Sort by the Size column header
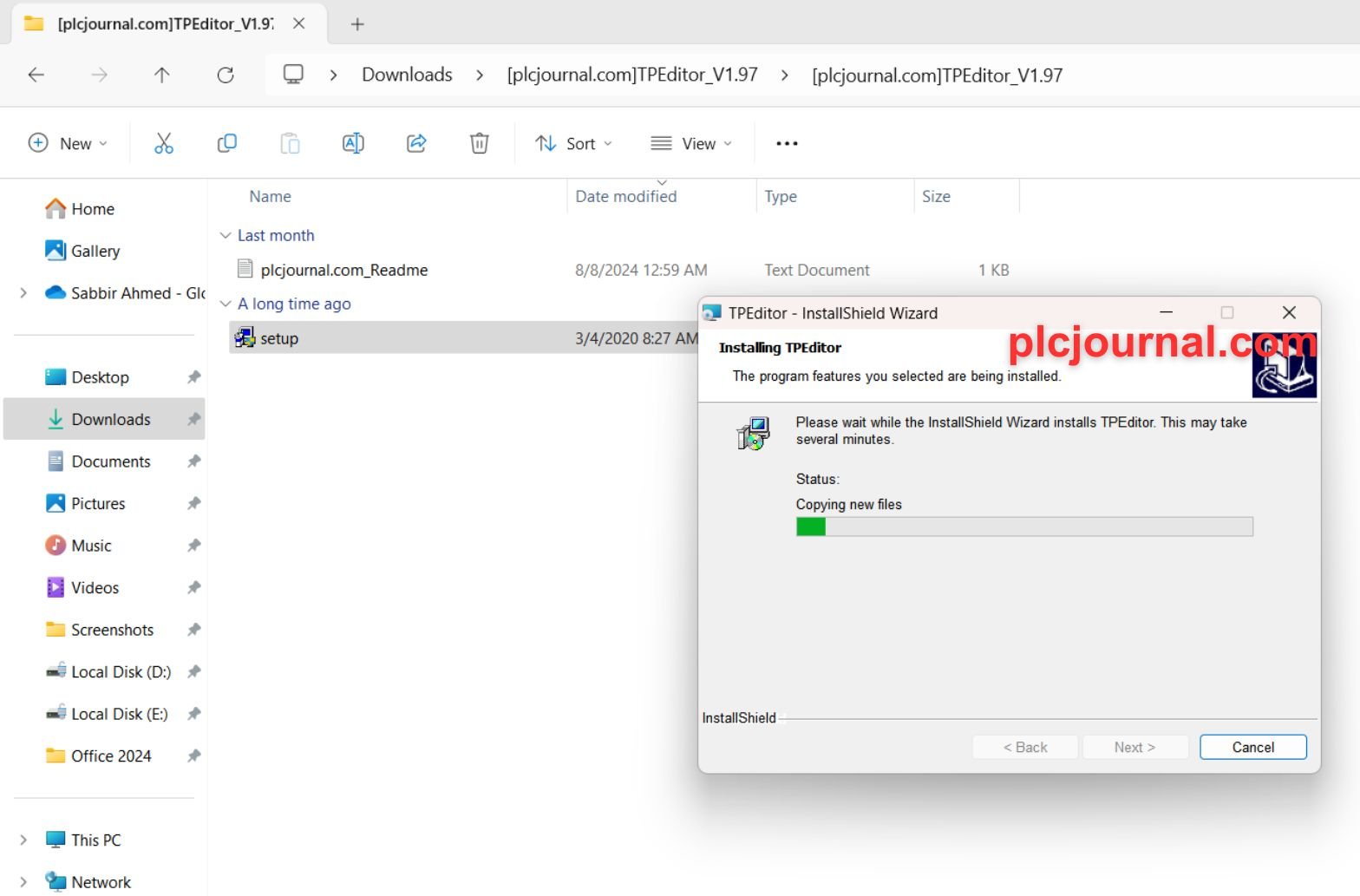1360x896 pixels. [x=936, y=196]
